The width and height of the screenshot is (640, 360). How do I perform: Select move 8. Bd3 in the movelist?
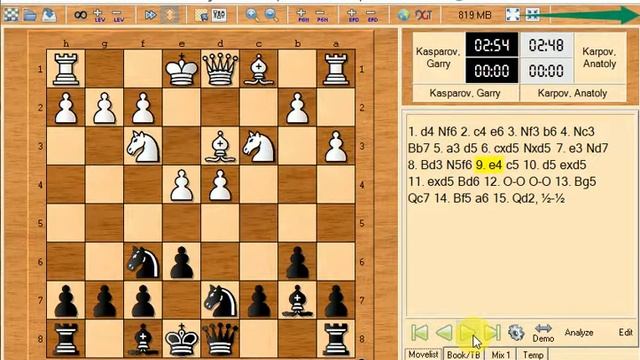coord(425,165)
